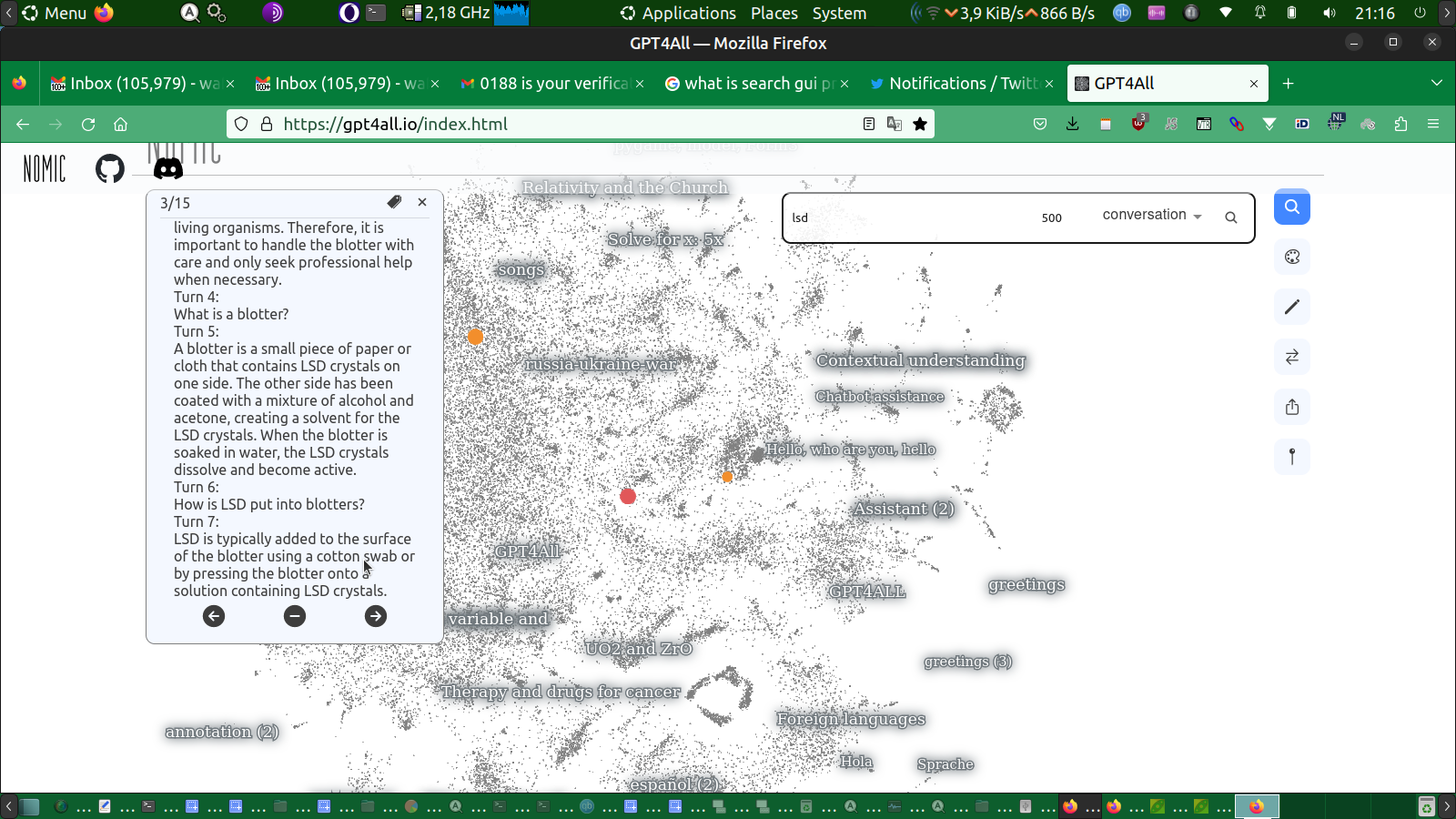Viewport: 1456px width, 819px height.
Task: Click the minus button in conversation panel
Action: coord(295,616)
